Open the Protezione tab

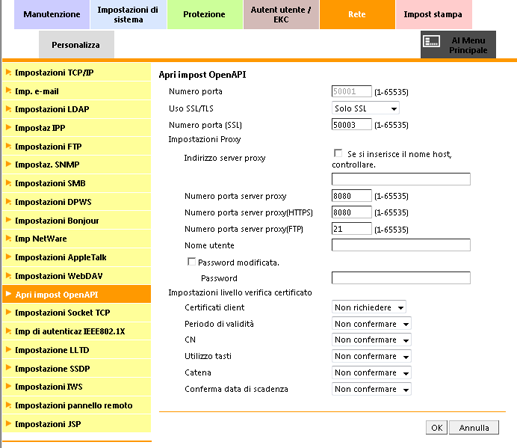pyautogui.click(x=204, y=14)
